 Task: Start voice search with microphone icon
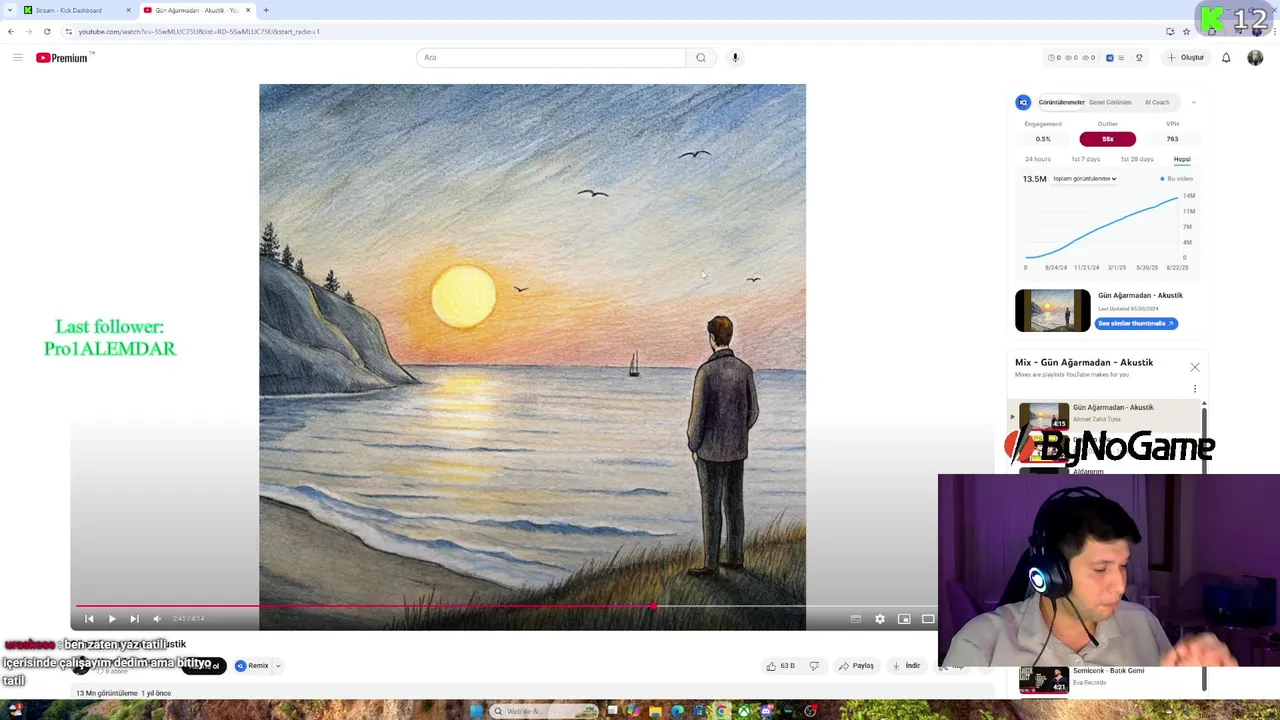point(735,57)
